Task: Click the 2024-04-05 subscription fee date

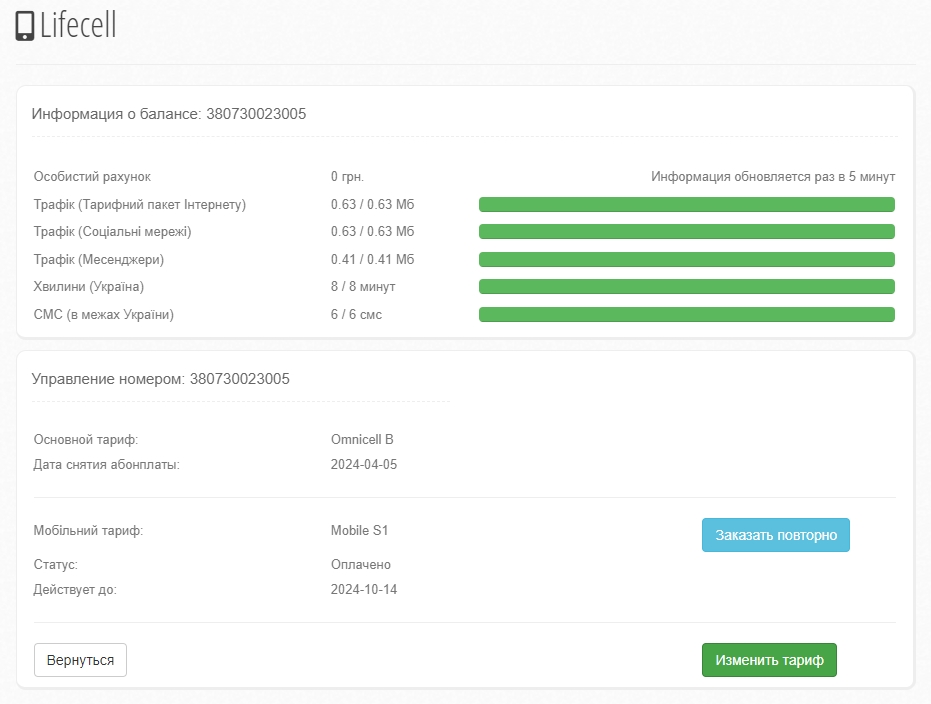Action: point(364,465)
